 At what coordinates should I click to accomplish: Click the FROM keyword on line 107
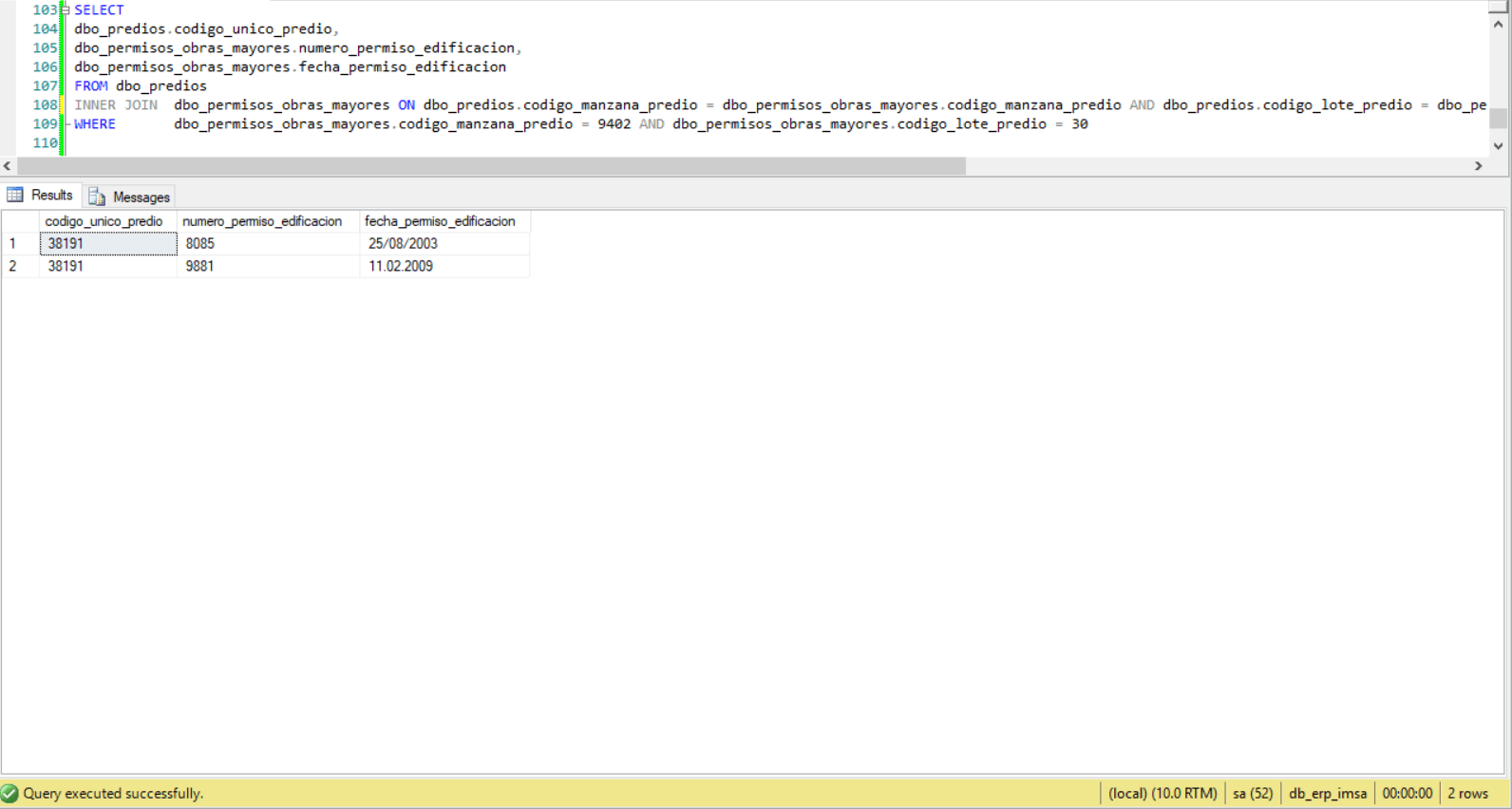pyautogui.click(x=91, y=85)
